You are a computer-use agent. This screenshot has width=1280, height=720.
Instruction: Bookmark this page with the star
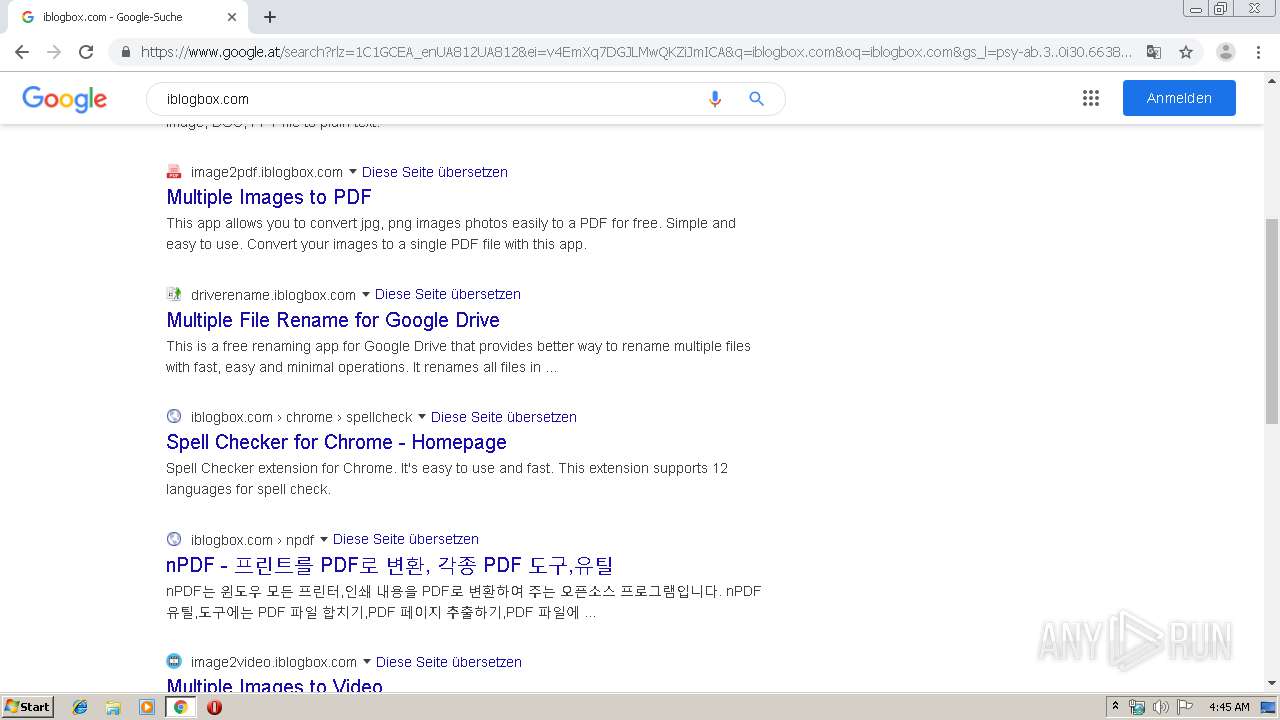click(1186, 52)
